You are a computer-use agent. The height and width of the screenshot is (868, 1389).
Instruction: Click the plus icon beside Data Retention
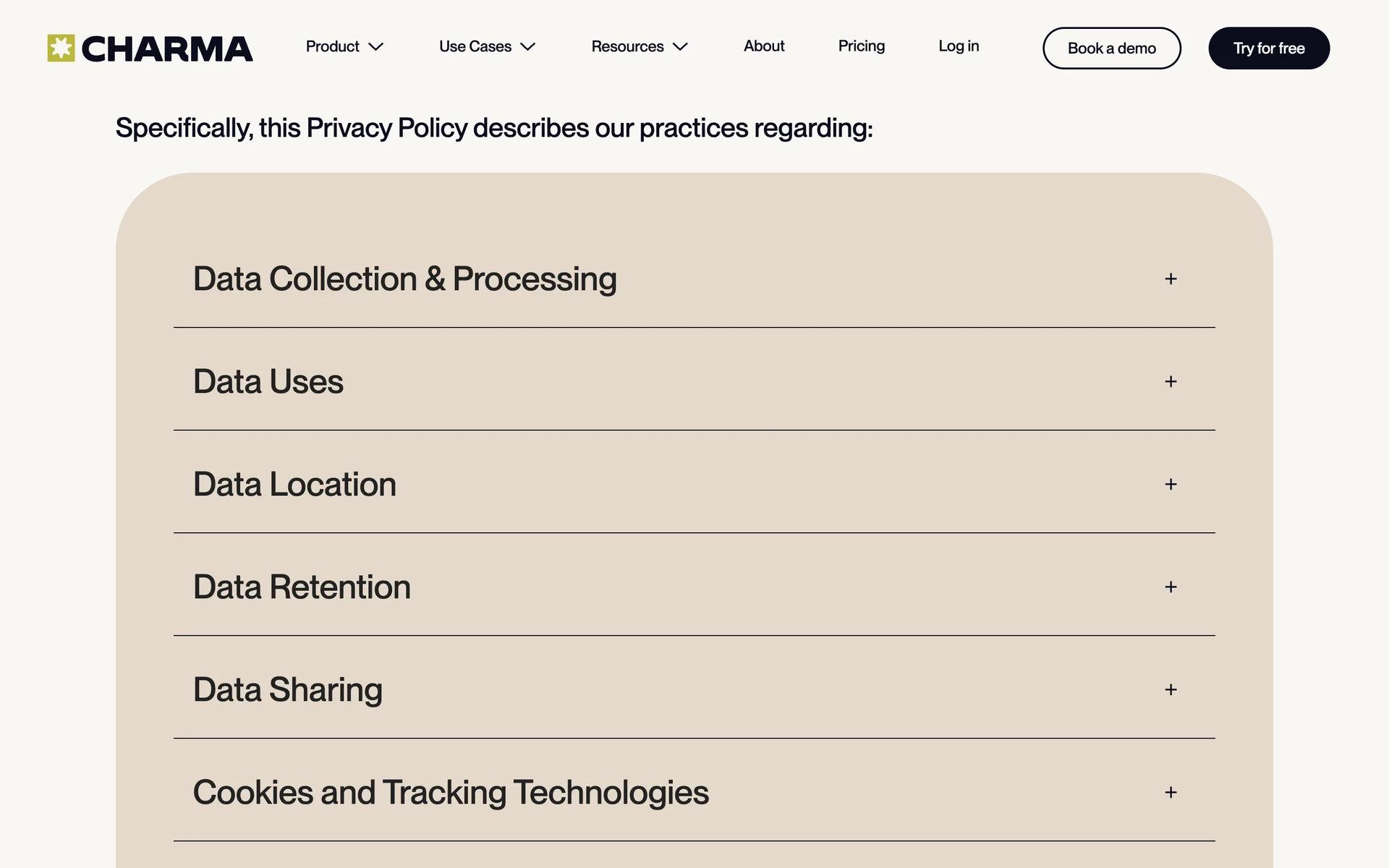[1171, 587]
